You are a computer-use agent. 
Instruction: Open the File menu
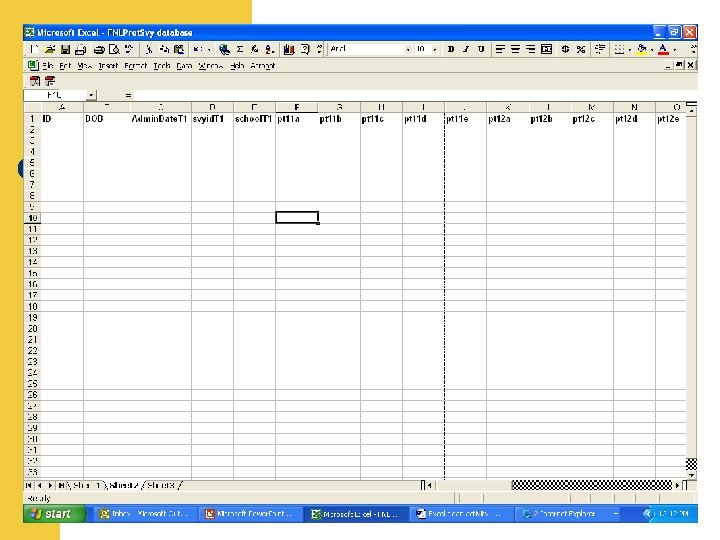point(48,66)
